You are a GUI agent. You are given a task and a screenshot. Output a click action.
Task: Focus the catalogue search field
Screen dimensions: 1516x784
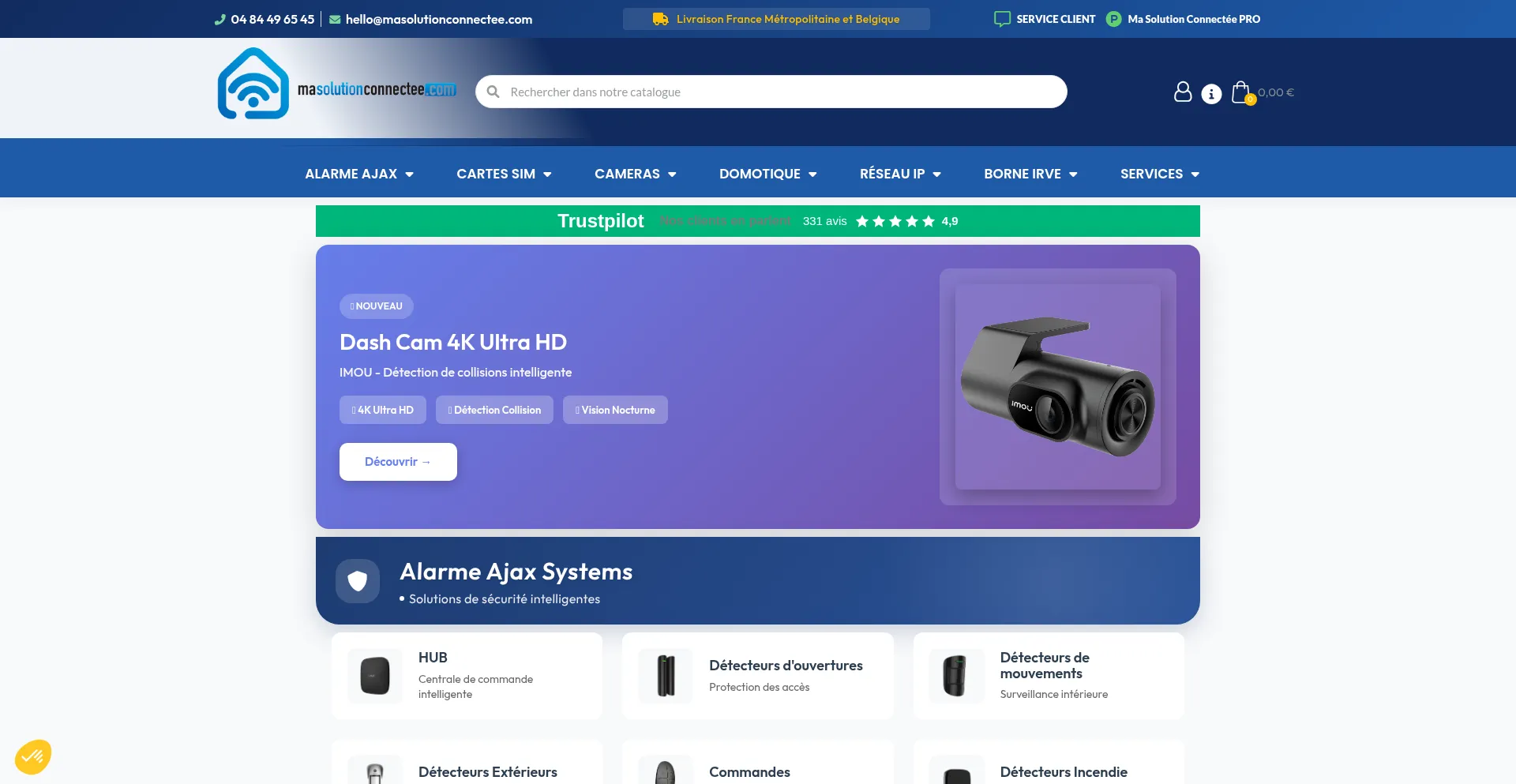click(x=782, y=92)
